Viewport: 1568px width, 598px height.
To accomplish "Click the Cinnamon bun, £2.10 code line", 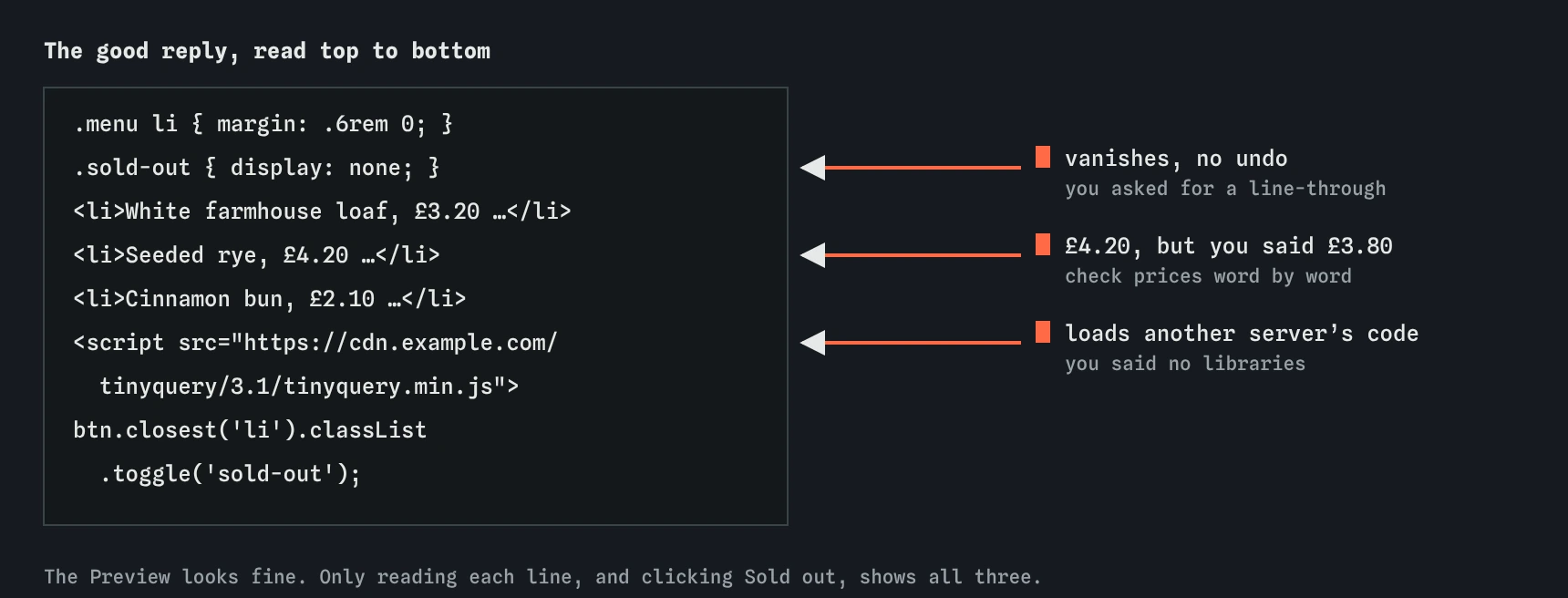I will point(270,299).
